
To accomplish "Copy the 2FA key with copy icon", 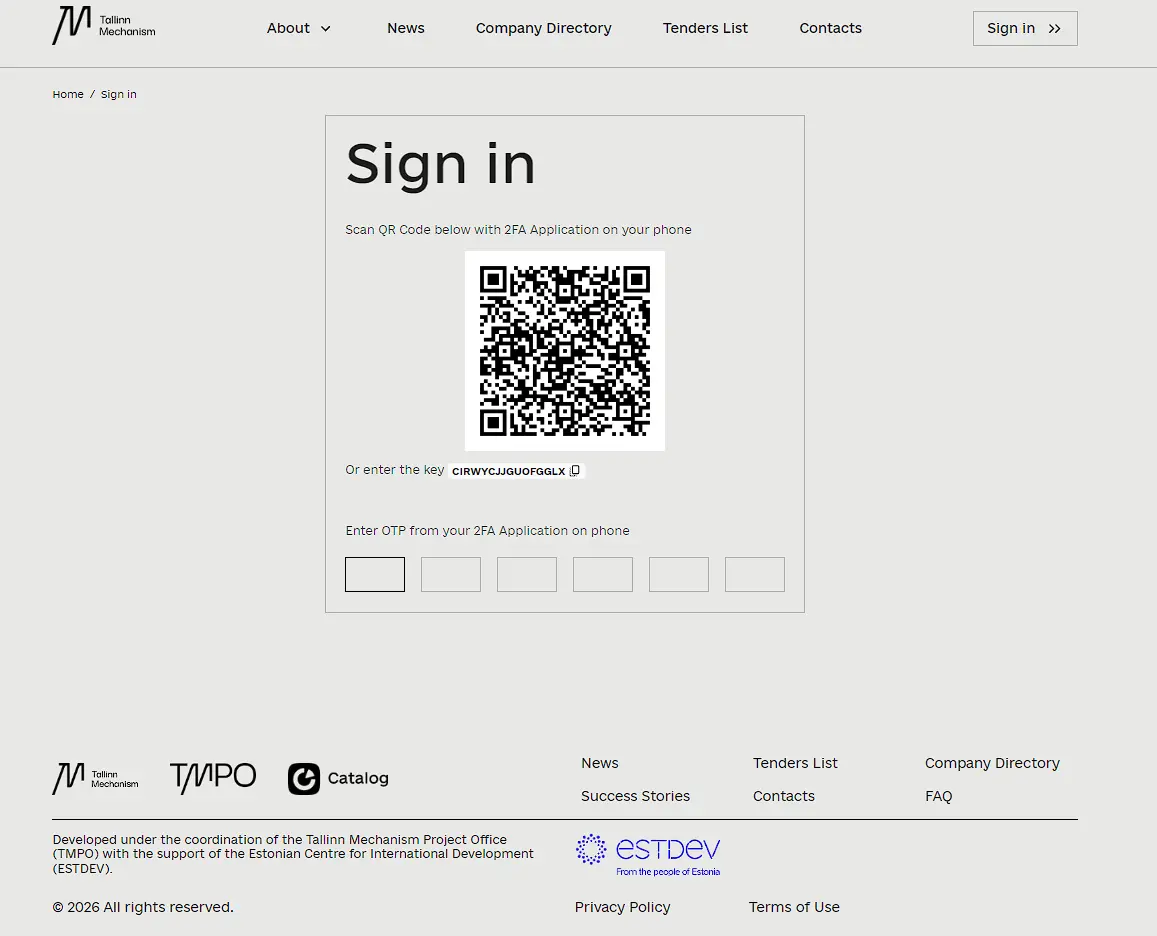I will pos(575,471).
